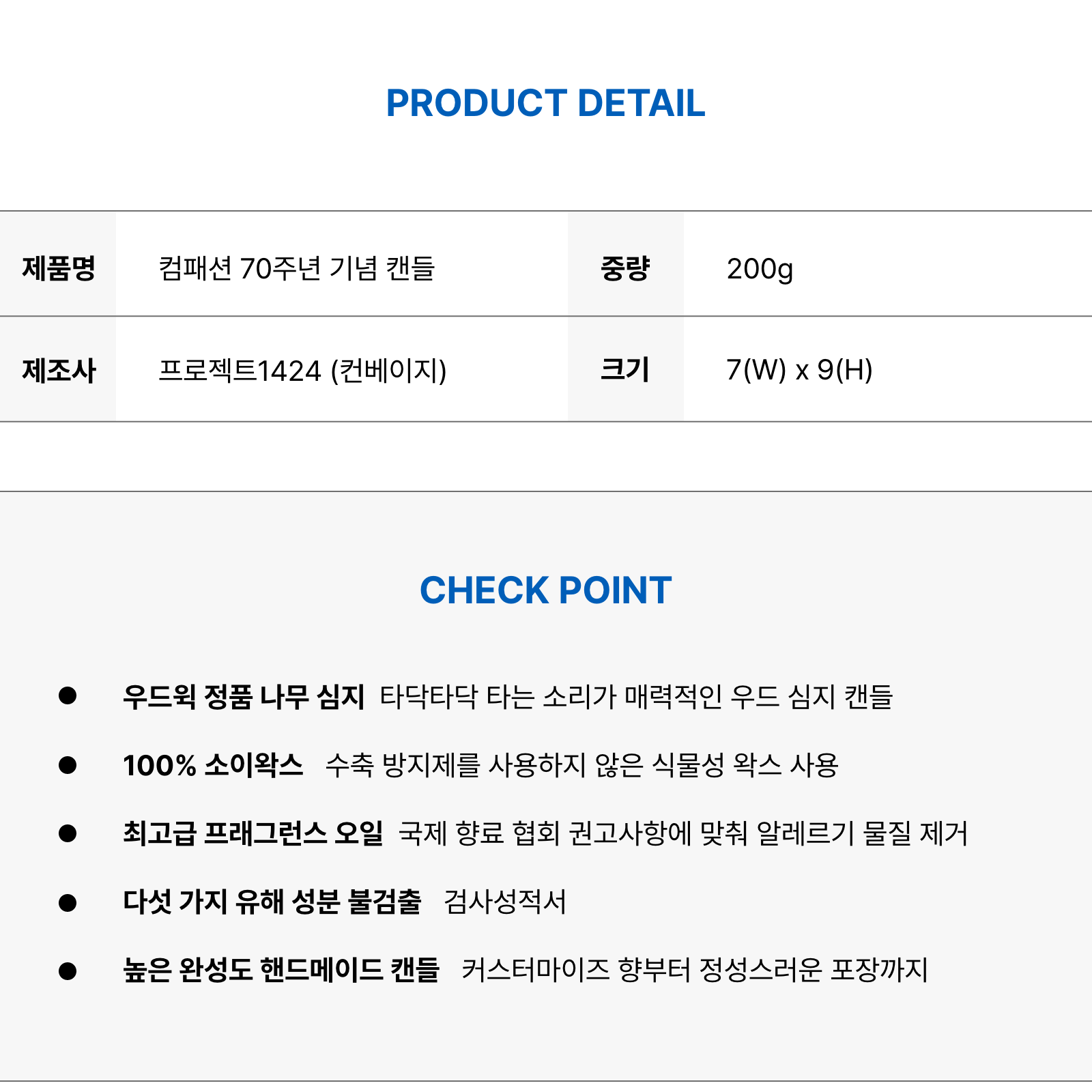Click the bold text 100% 소이왁스

click(213, 765)
